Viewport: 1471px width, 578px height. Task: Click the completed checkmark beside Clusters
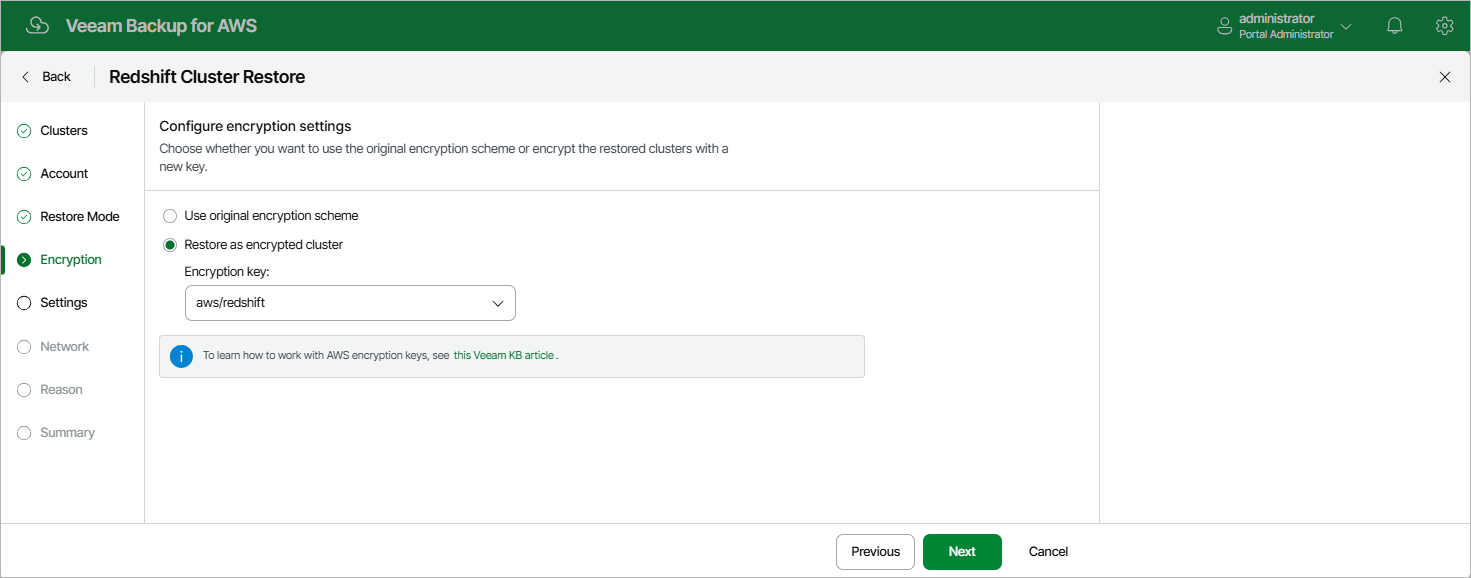click(24, 131)
